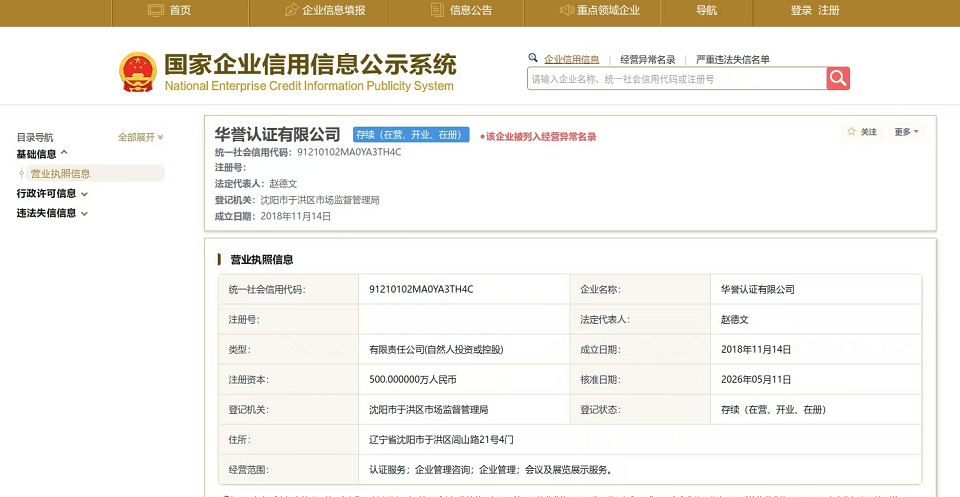Screen dimensions: 960x497
Task: Expand the 行政许可信息 section
Action: tap(52, 193)
